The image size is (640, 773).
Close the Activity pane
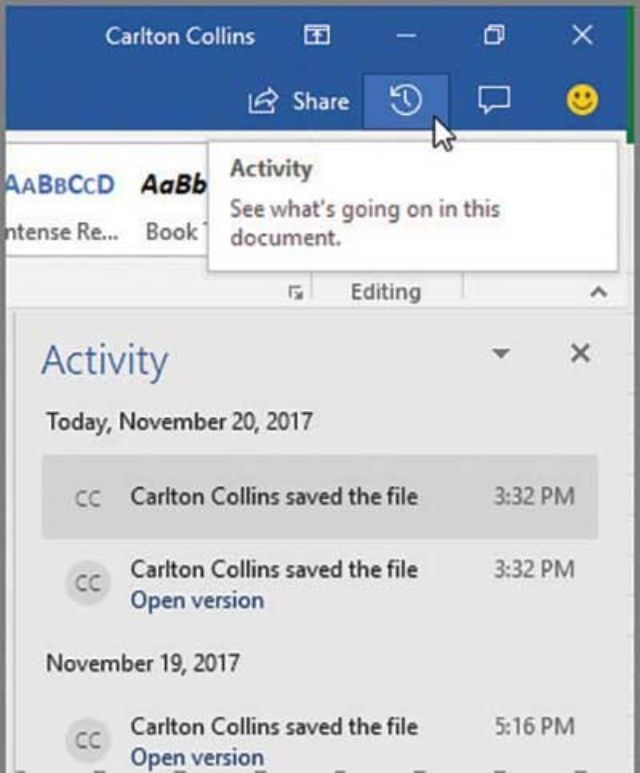click(x=580, y=353)
